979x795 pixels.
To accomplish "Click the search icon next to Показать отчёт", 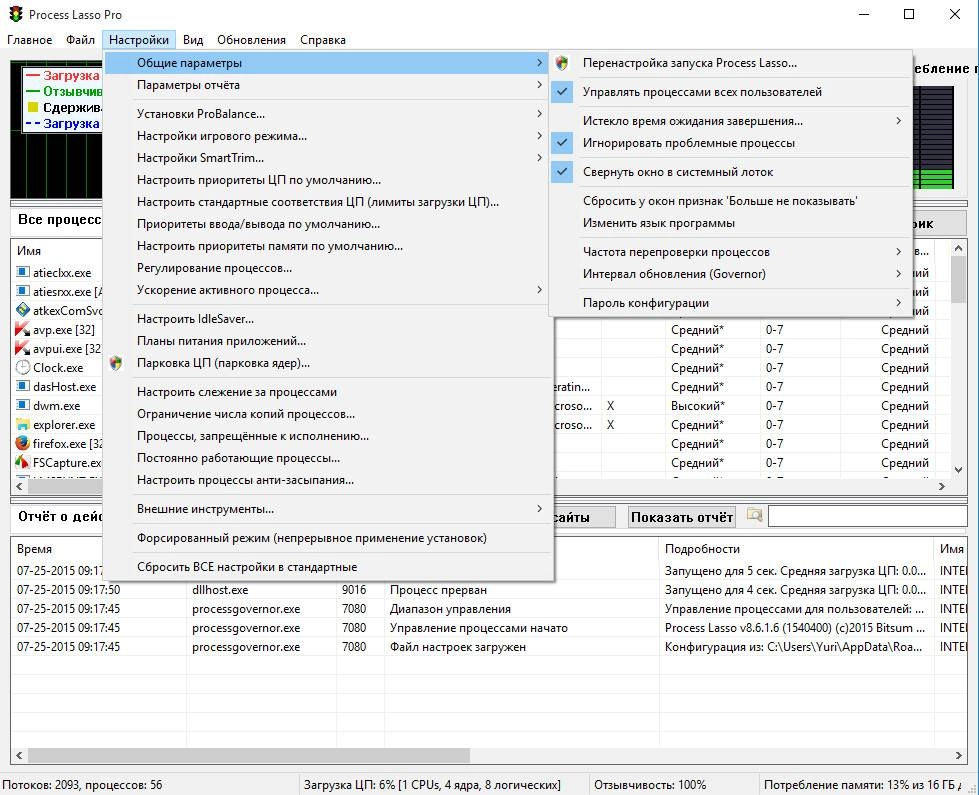I will coord(754,516).
